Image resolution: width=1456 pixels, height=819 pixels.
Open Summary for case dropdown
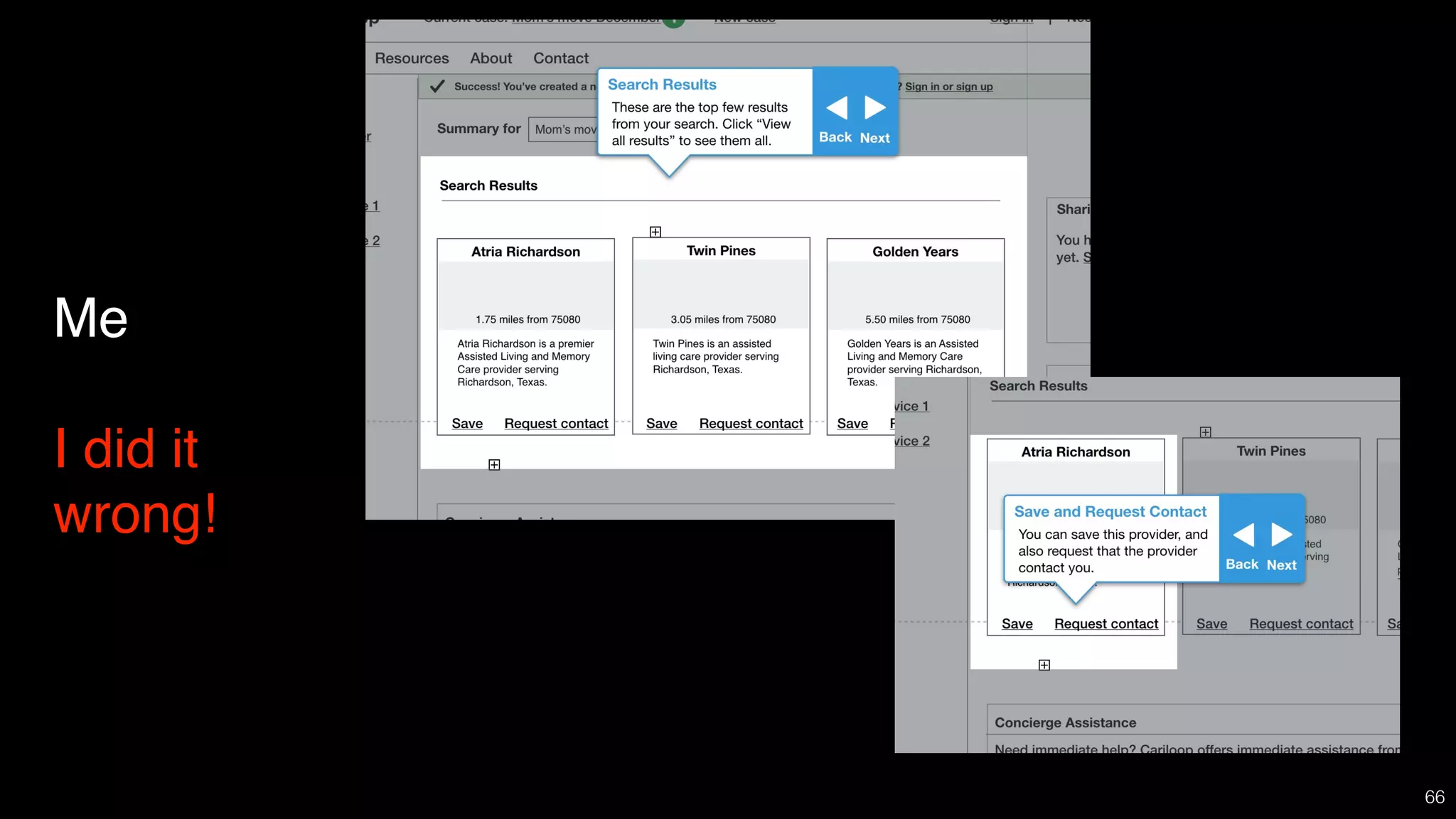[x=564, y=129]
